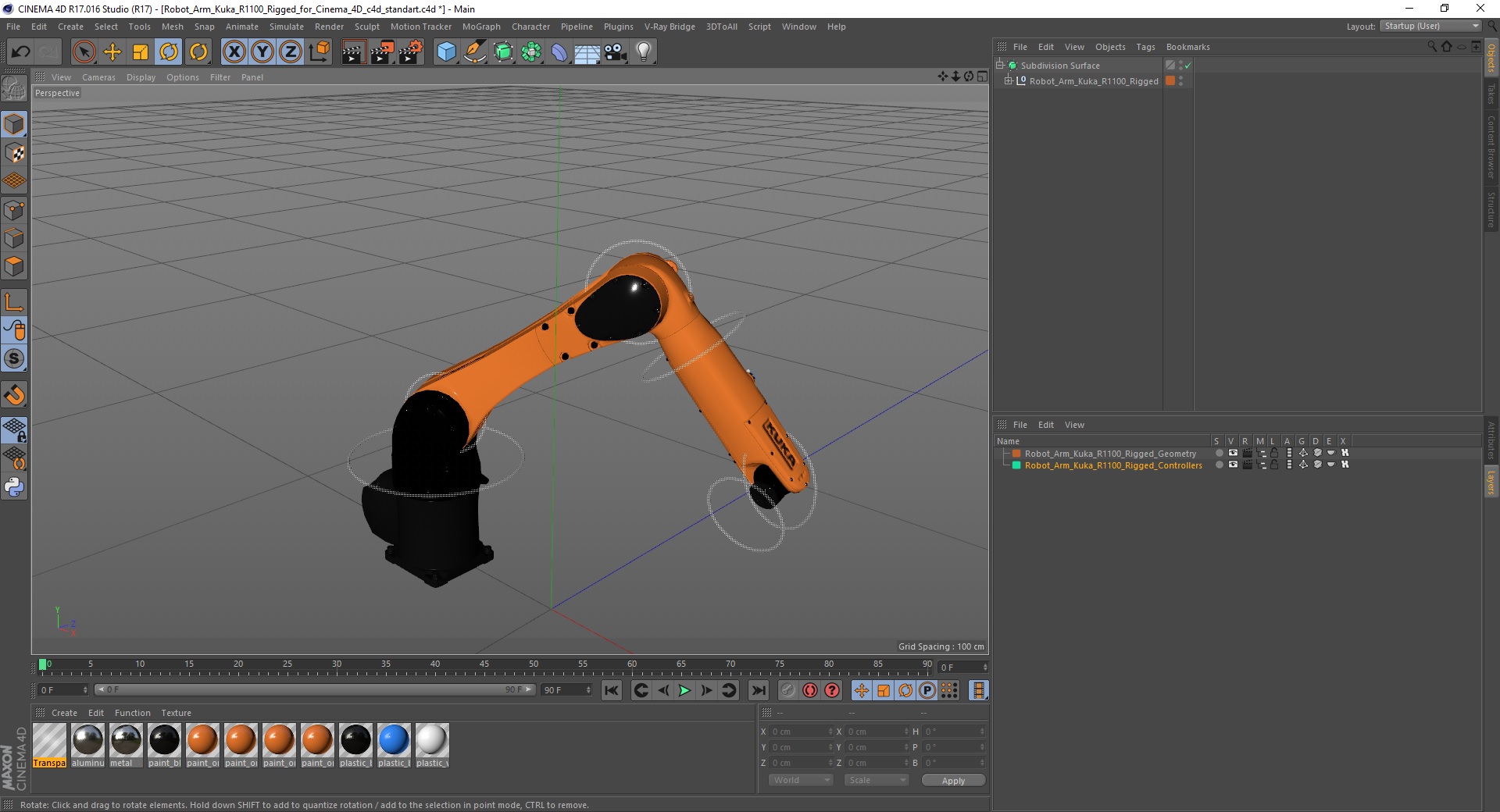Viewport: 1500px width, 812px height.
Task: Expand Robot_Arm_Kuka_R1100_Rigged object
Action: click(x=1008, y=80)
